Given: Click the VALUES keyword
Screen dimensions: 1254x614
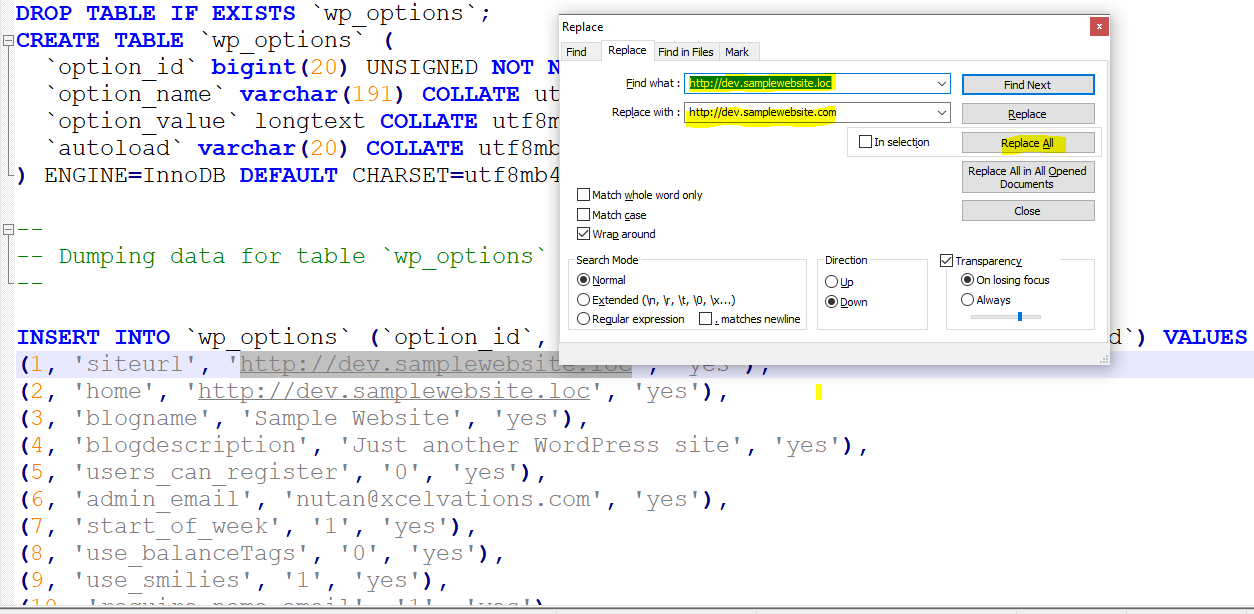Looking at the screenshot, I should tap(1205, 337).
